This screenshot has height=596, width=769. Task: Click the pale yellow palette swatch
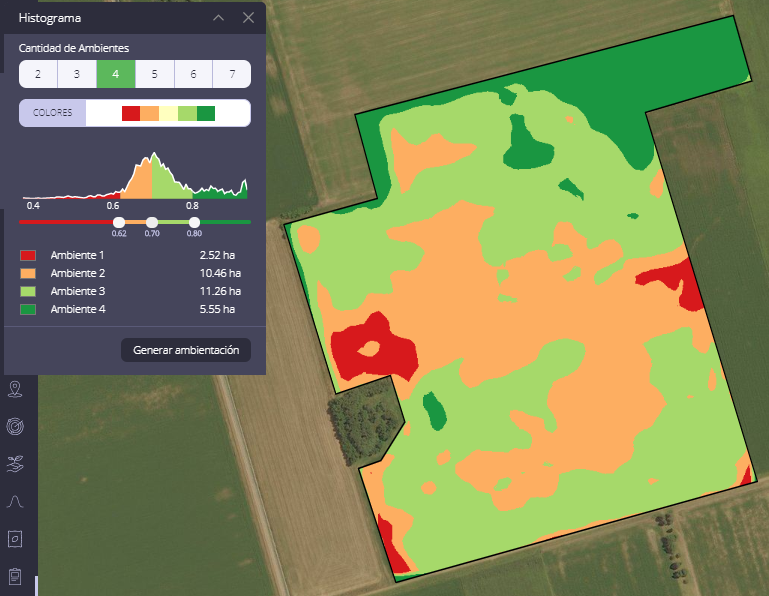pyautogui.click(x=168, y=113)
